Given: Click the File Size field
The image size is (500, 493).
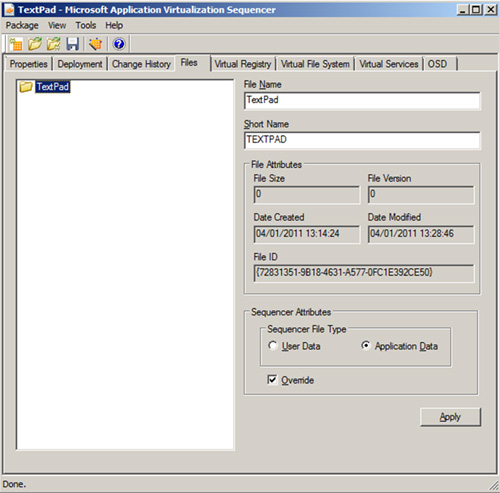Looking at the screenshot, I should click(x=307, y=194).
